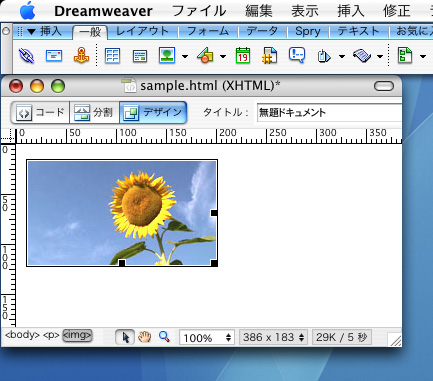Viewport: 433px width, 381px height.
Task: Open the media insert dropdown arrow
Action: click(223, 56)
